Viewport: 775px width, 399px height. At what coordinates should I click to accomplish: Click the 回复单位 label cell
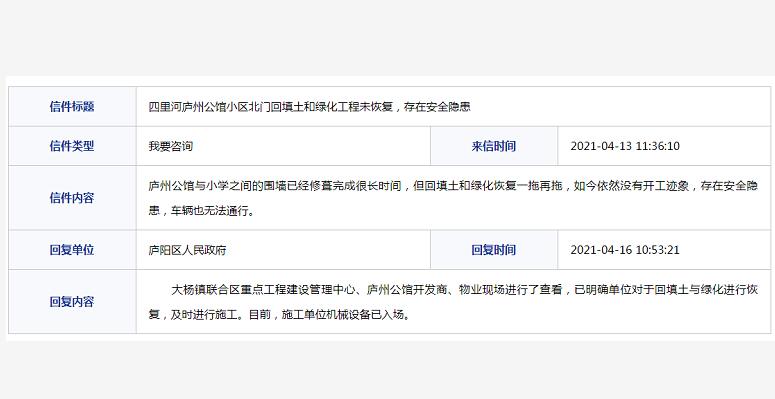(x=72, y=250)
